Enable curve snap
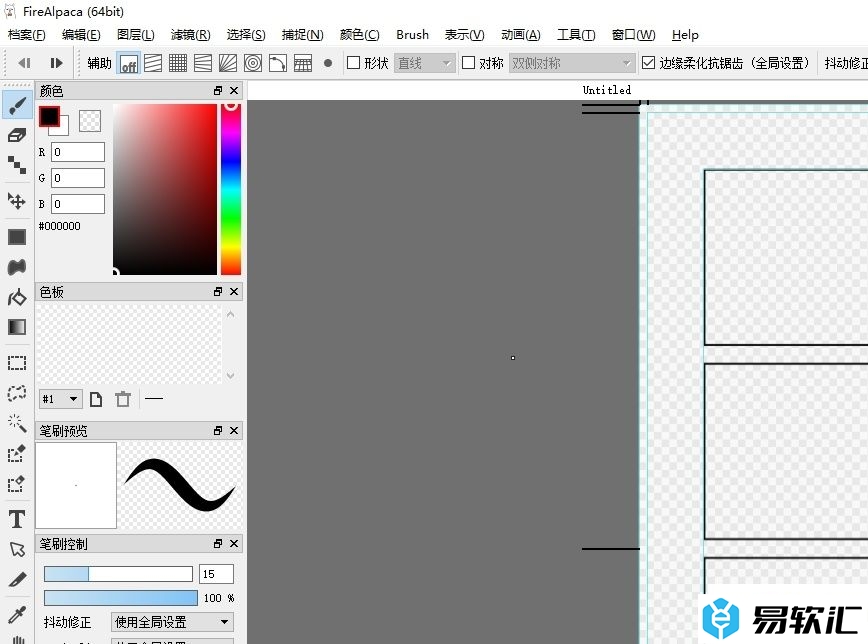 pos(277,63)
